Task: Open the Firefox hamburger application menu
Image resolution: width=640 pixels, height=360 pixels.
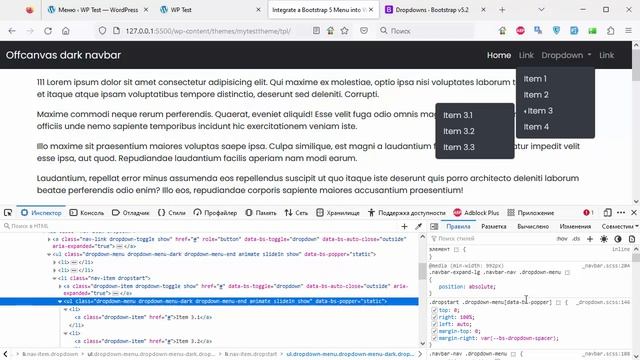Action: click(x=629, y=31)
